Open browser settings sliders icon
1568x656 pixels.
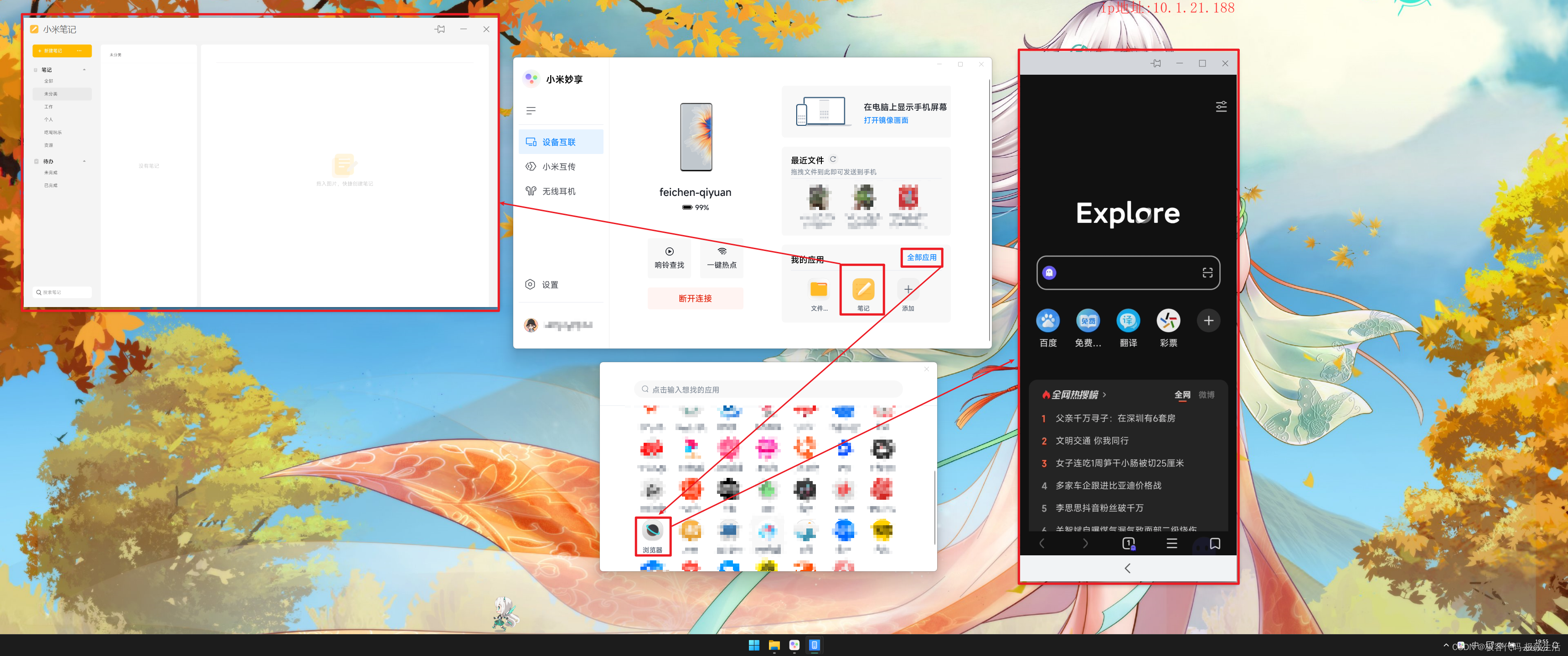click(x=1221, y=107)
